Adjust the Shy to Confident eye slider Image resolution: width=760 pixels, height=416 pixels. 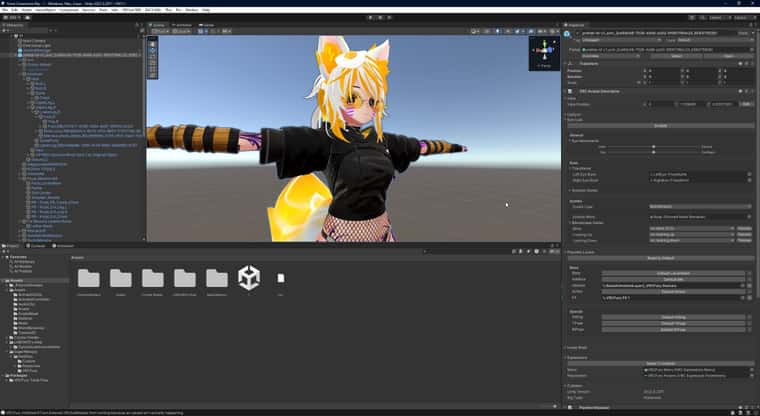click(654, 152)
